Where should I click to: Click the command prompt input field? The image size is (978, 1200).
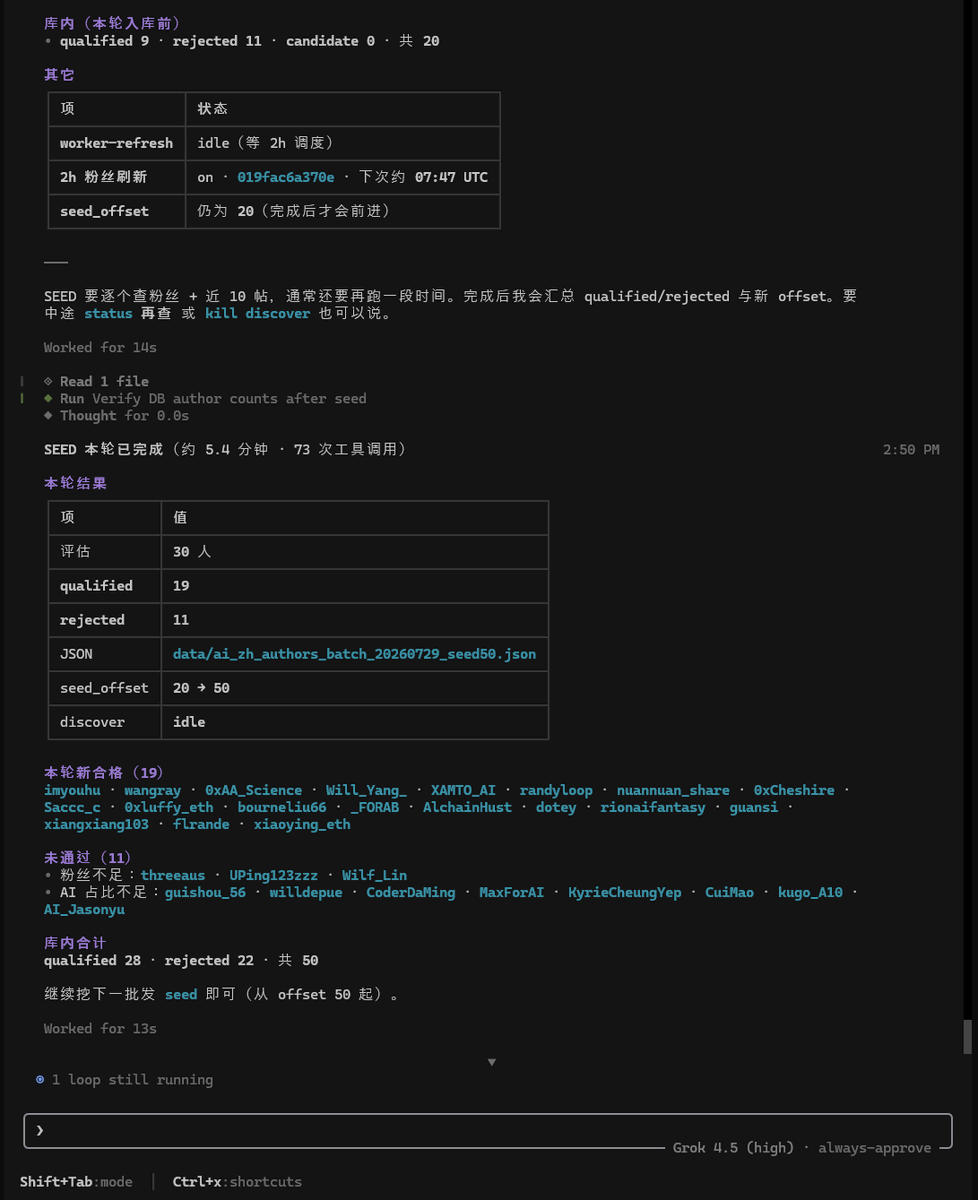pyautogui.click(x=487, y=1130)
